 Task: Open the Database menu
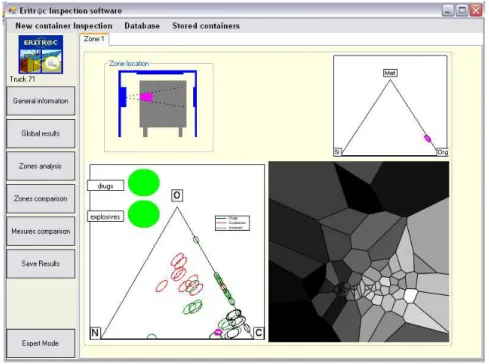(x=142, y=26)
